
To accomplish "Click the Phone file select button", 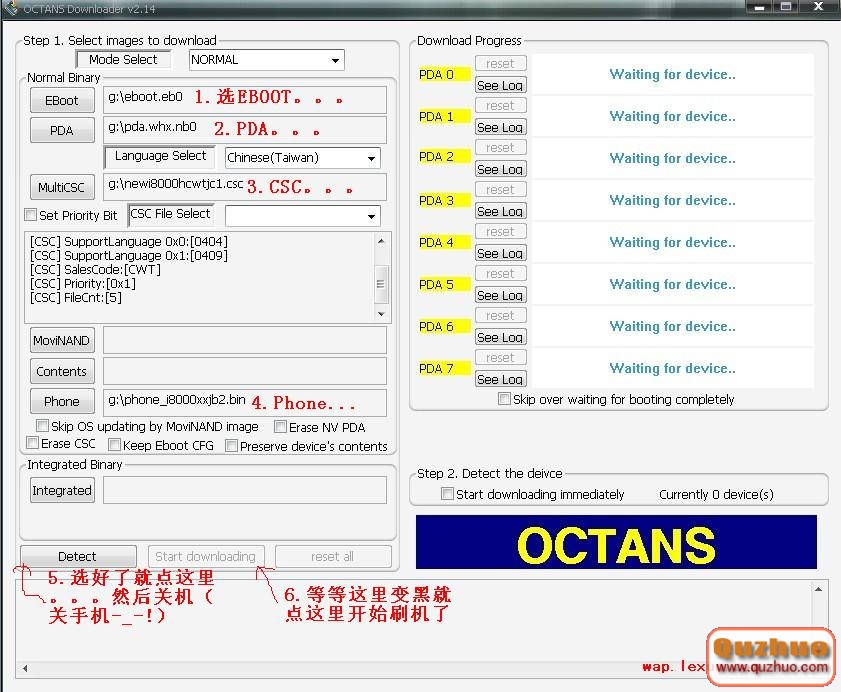I will pos(62,401).
